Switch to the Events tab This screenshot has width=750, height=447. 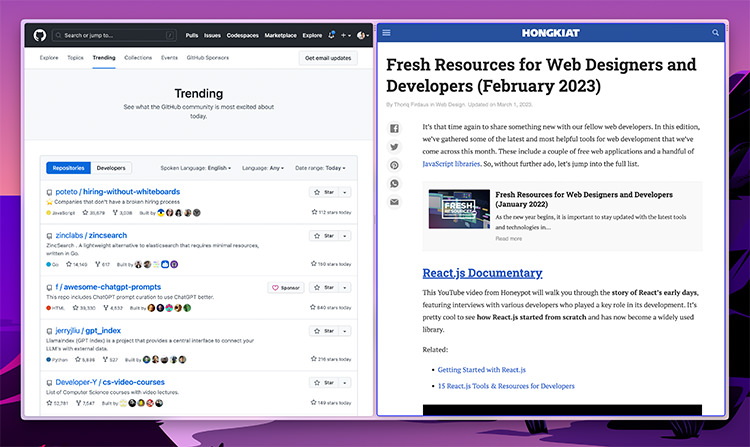pos(169,58)
